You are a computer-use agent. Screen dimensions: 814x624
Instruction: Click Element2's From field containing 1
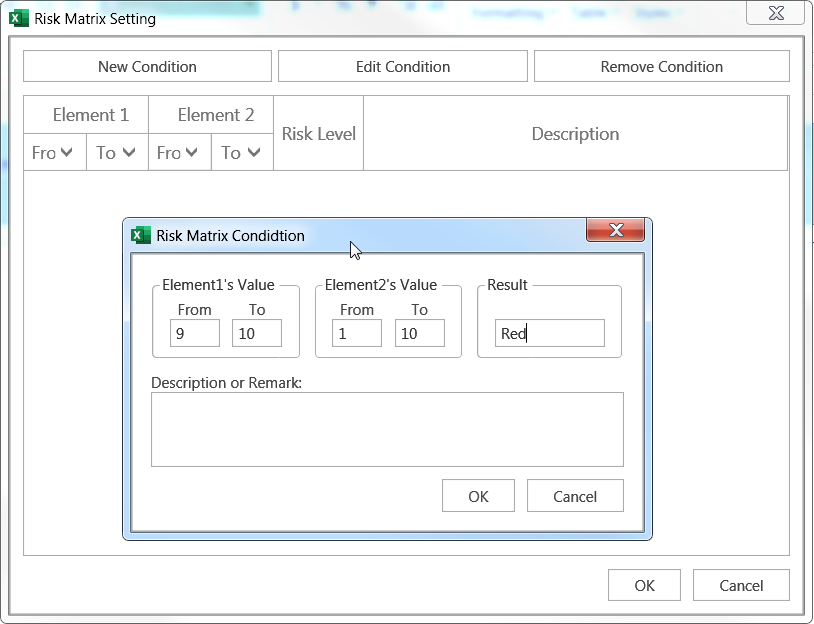pos(357,334)
